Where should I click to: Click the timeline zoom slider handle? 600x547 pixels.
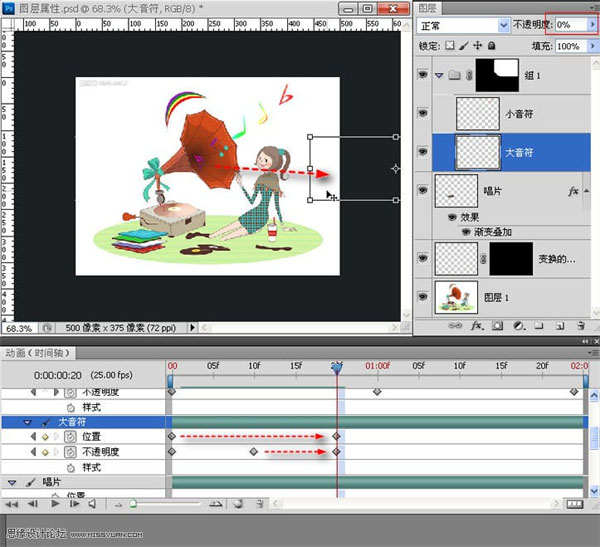click(x=132, y=504)
